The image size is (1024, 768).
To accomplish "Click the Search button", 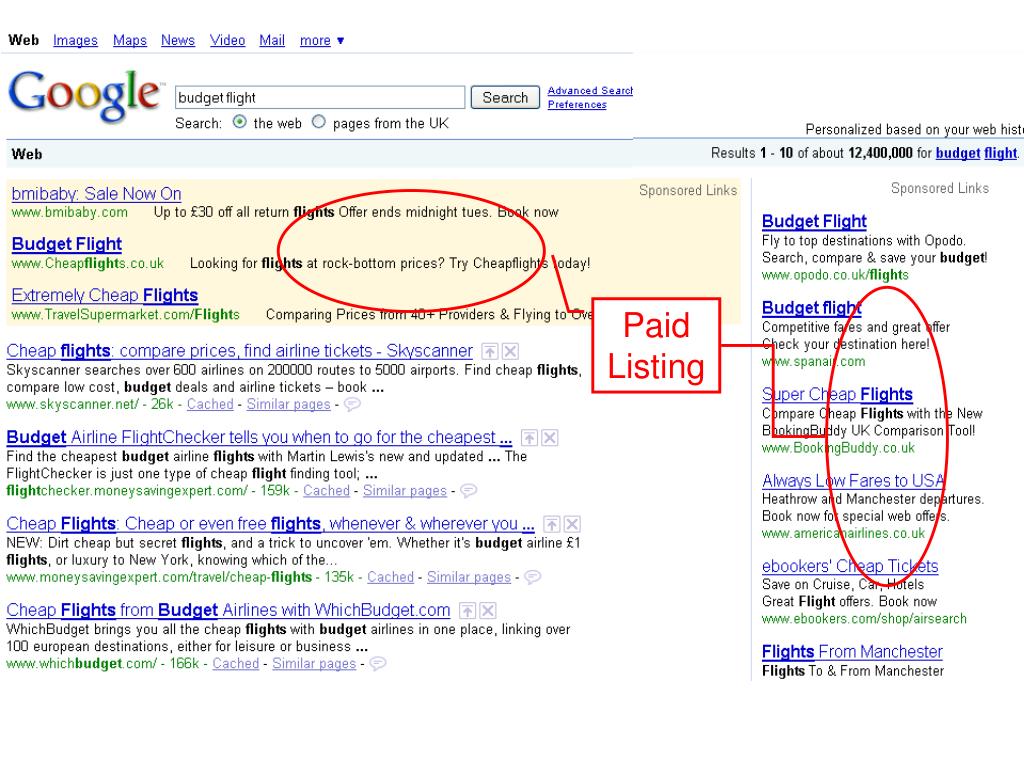I will pyautogui.click(x=505, y=97).
